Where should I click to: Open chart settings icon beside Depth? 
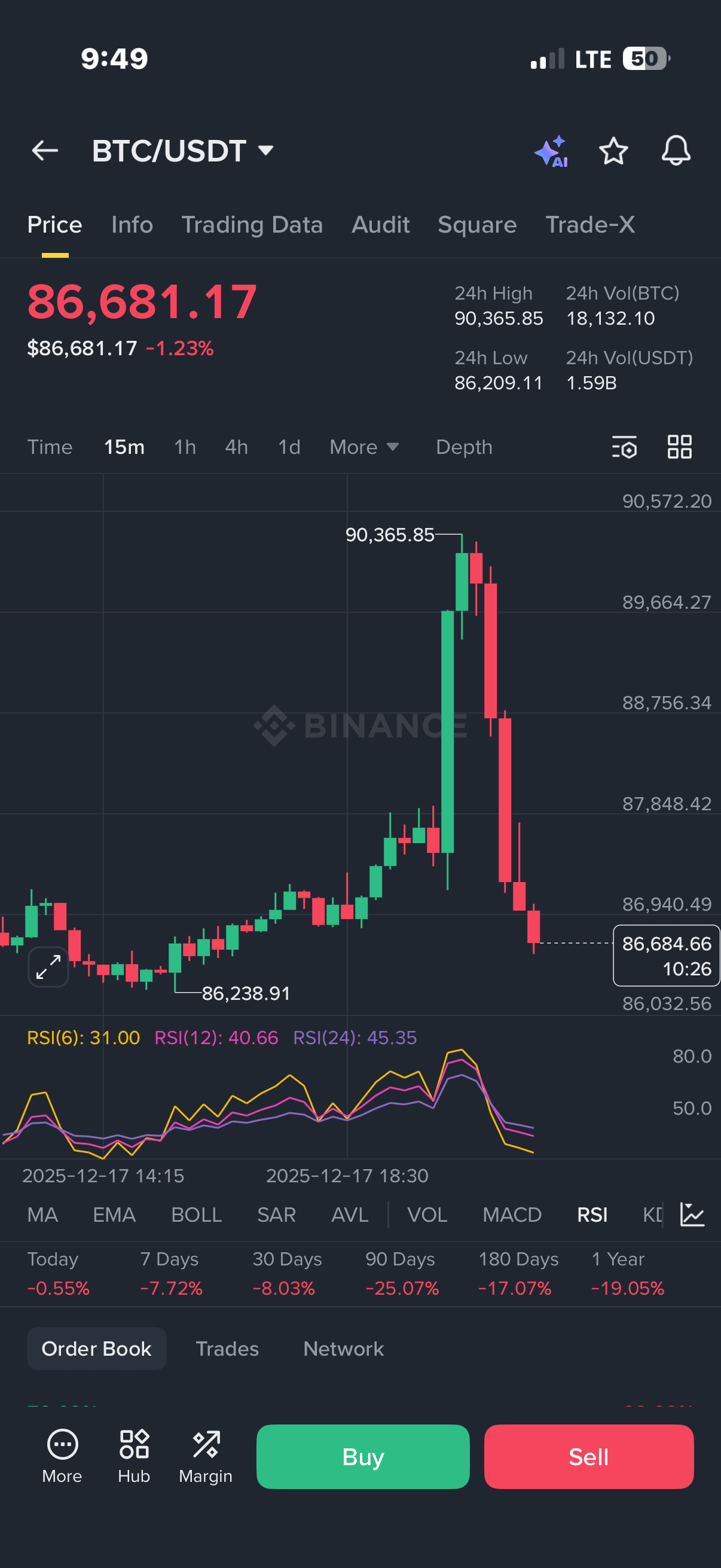[x=624, y=447]
